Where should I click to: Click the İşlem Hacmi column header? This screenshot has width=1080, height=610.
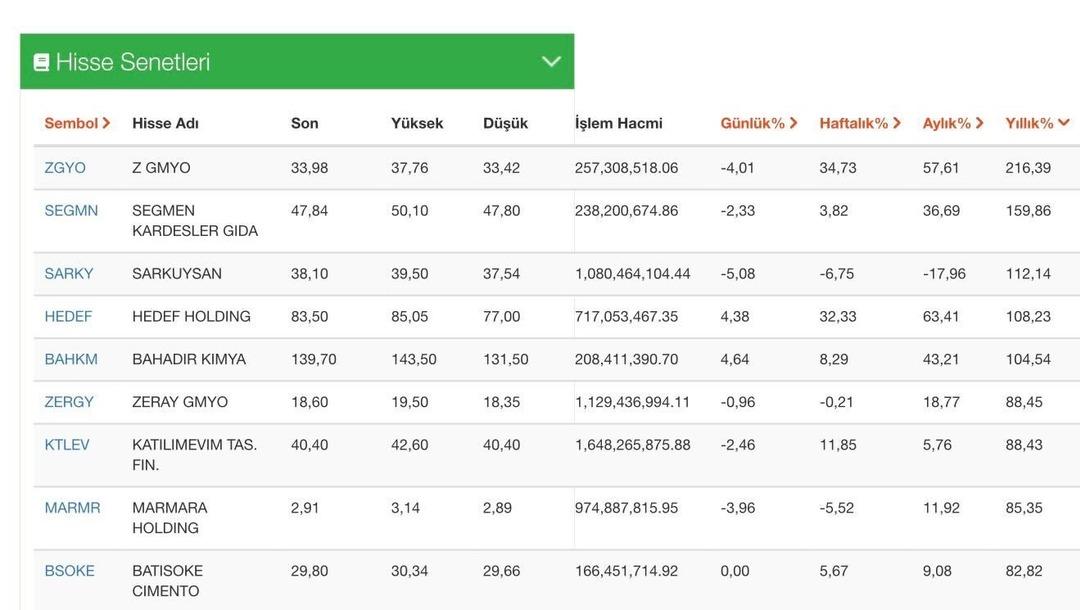point(618,123)
